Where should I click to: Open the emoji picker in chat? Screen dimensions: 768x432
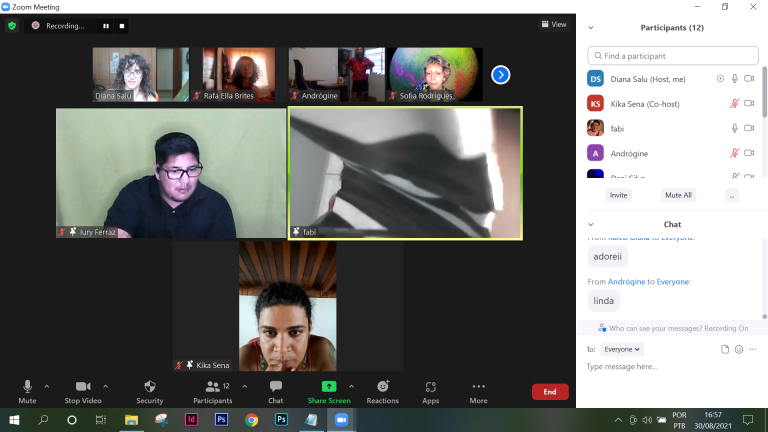point(739,349)
